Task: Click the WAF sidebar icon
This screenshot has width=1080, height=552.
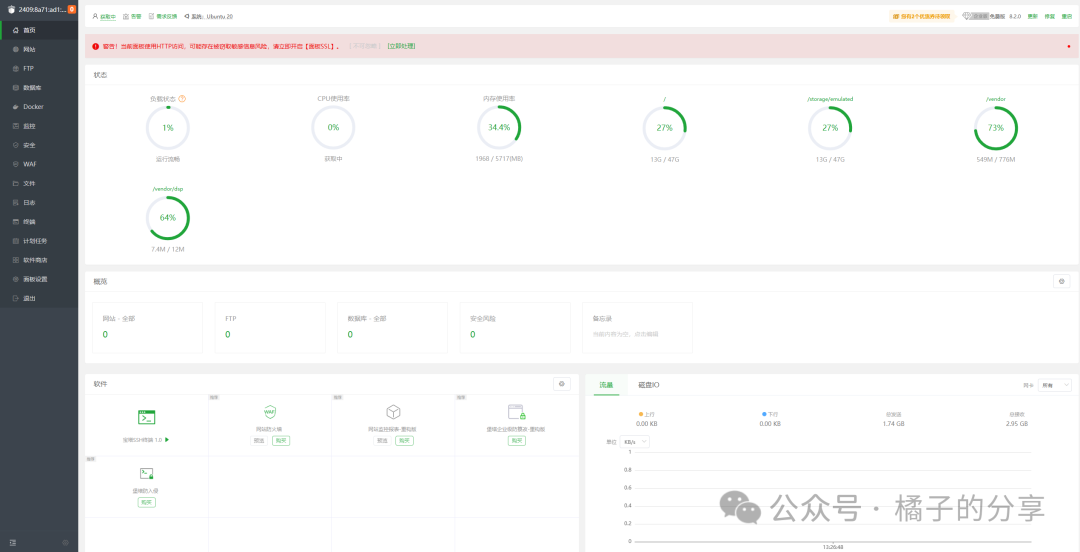Action: [x=15, y=164]
